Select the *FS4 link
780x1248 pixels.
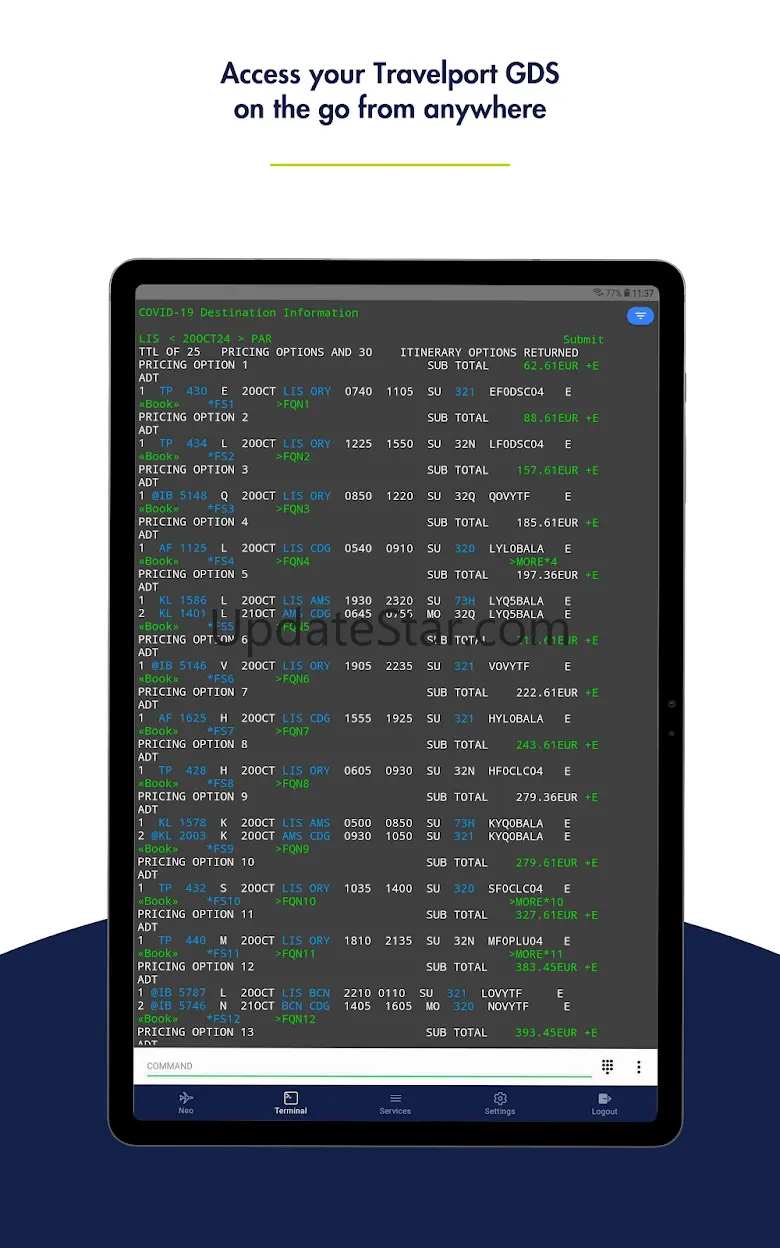tap(220, 562)
